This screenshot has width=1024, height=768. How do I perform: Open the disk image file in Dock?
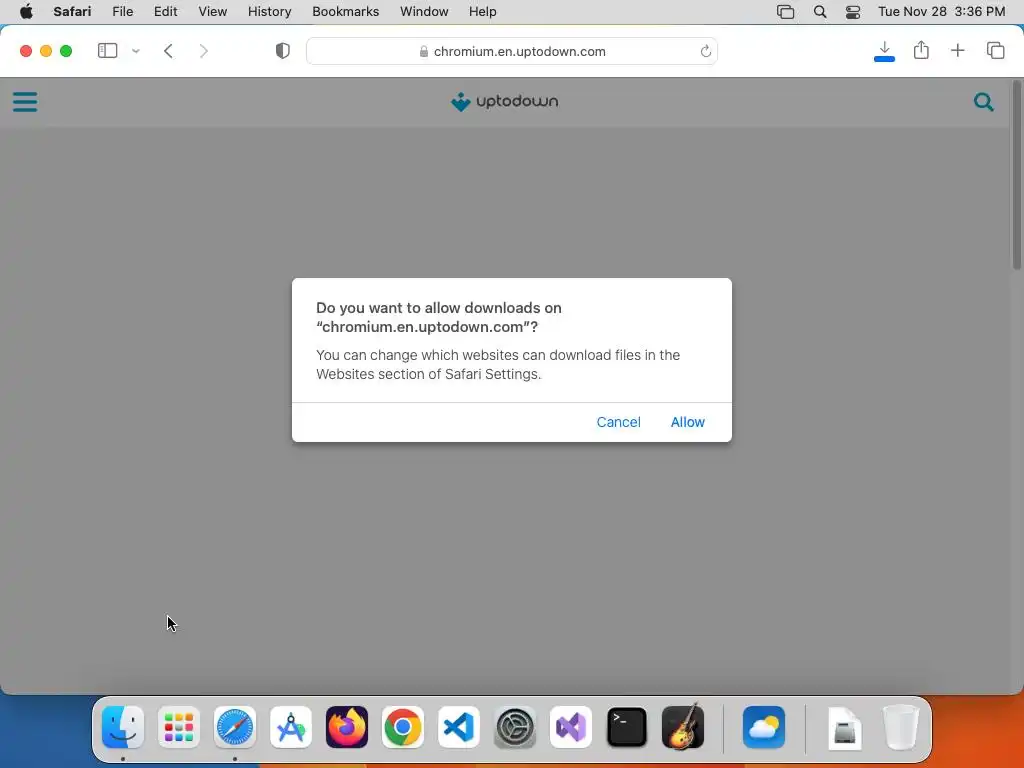tap(844, 727)
